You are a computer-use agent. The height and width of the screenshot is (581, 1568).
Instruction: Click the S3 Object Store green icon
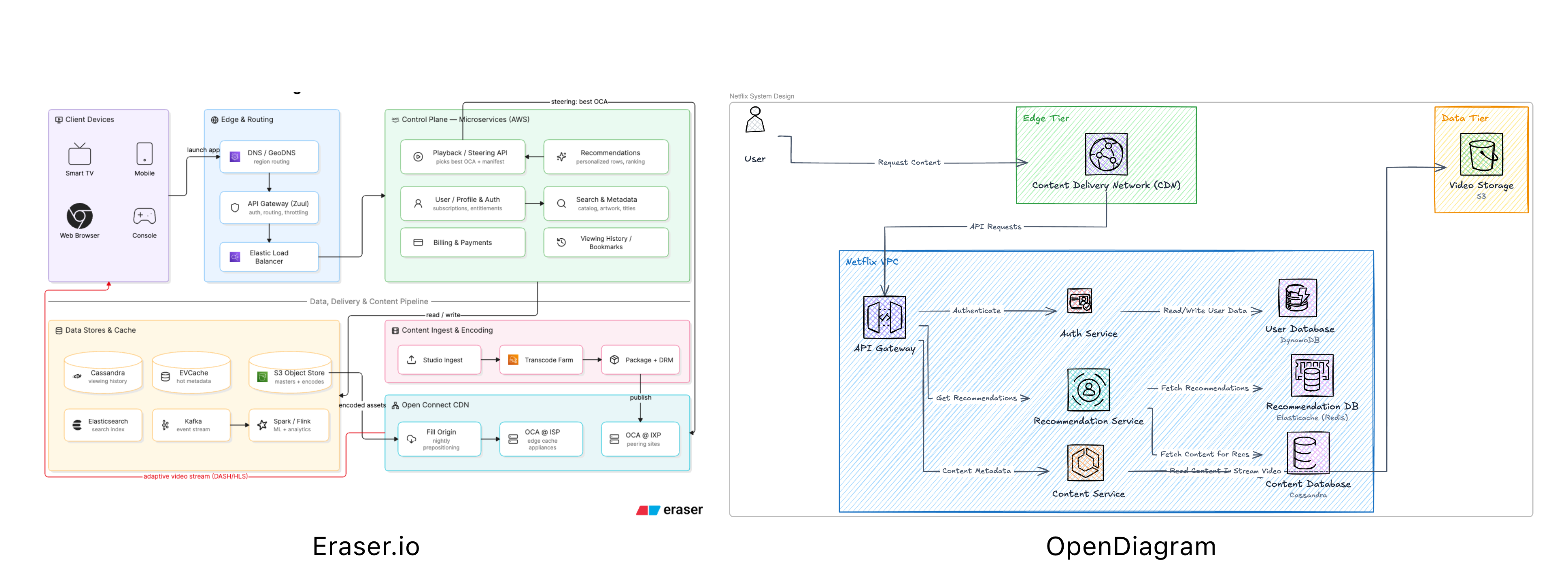pyautogui.click(x=262, y=377)
